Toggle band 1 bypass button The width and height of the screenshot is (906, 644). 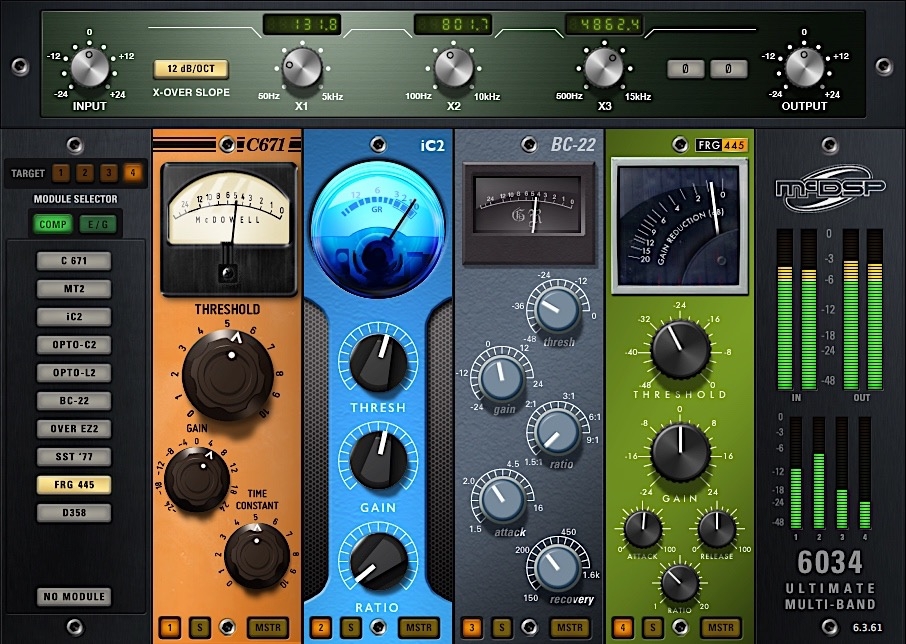click(169, 627)
